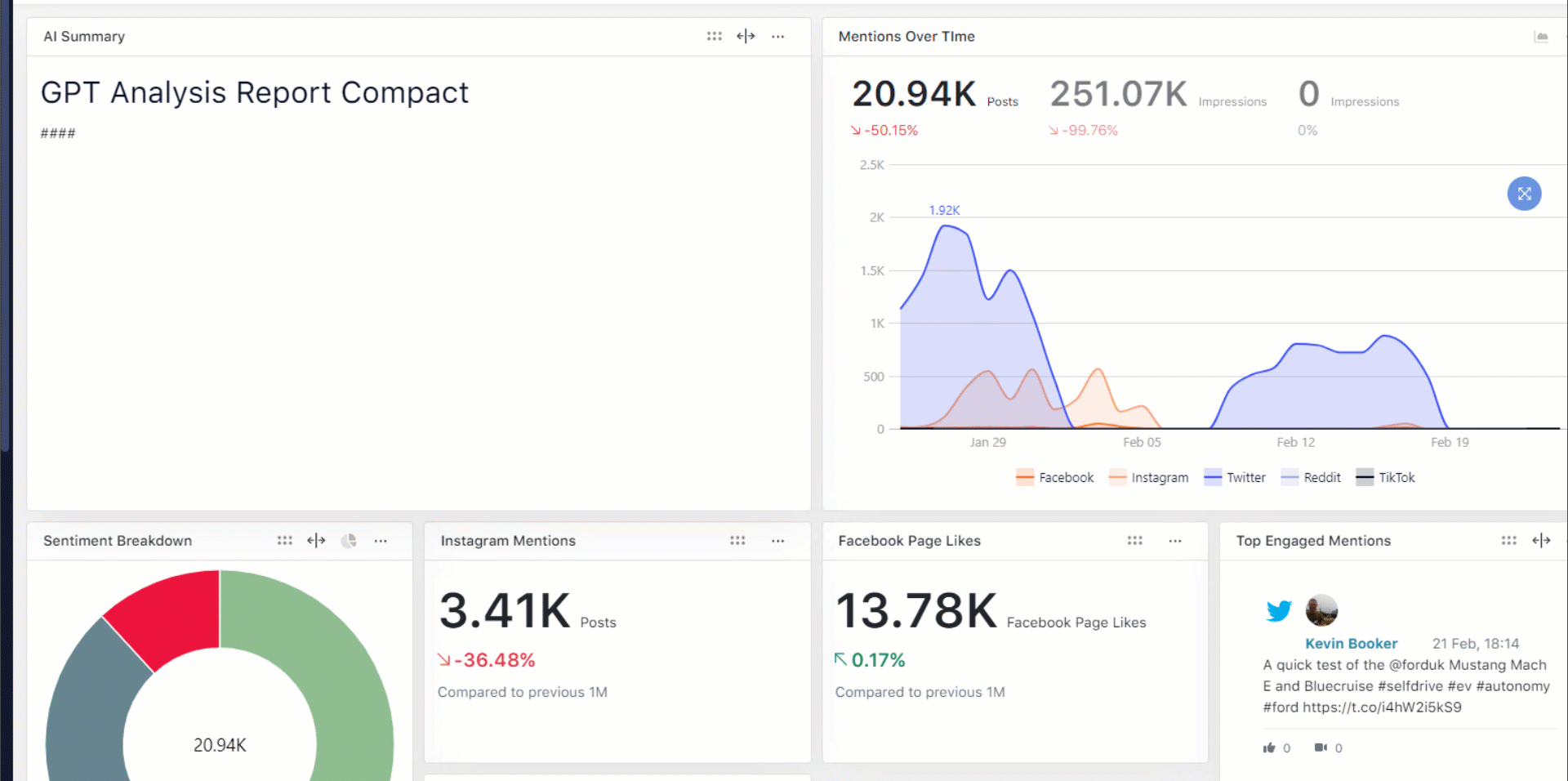Toggle the Twitter series in the chart legend
Screen dimensions: 1568x781
click(1234, 477)
